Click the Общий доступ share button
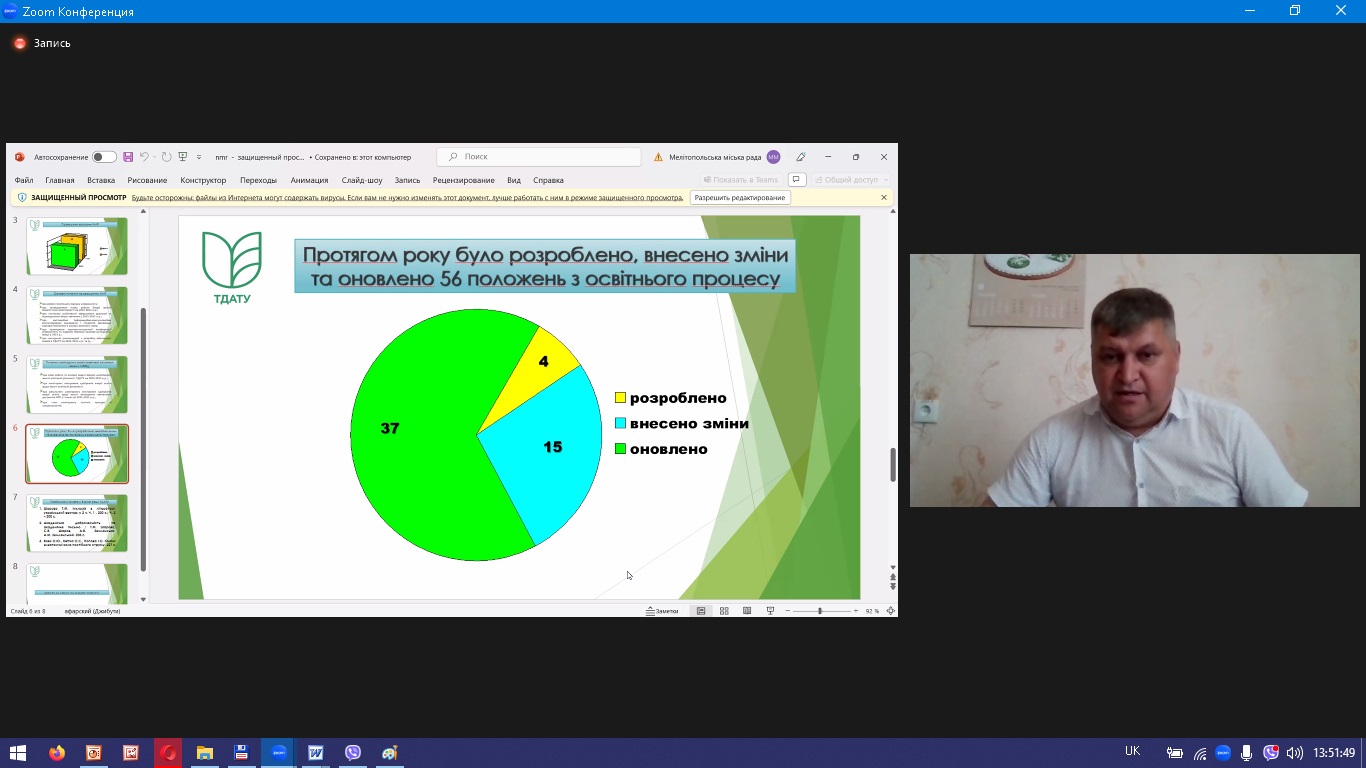Viewport: 1366px width, 768px height. tap(851, 180)
